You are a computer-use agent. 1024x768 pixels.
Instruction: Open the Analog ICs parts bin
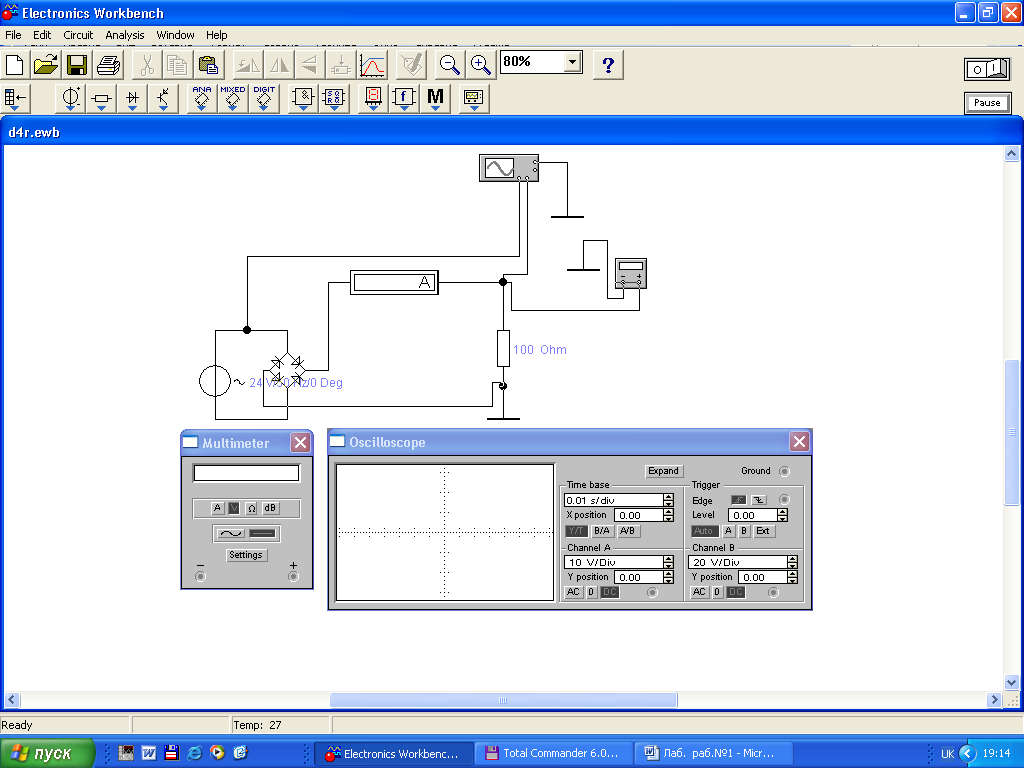pyautogui.click(x=202, y=99)
